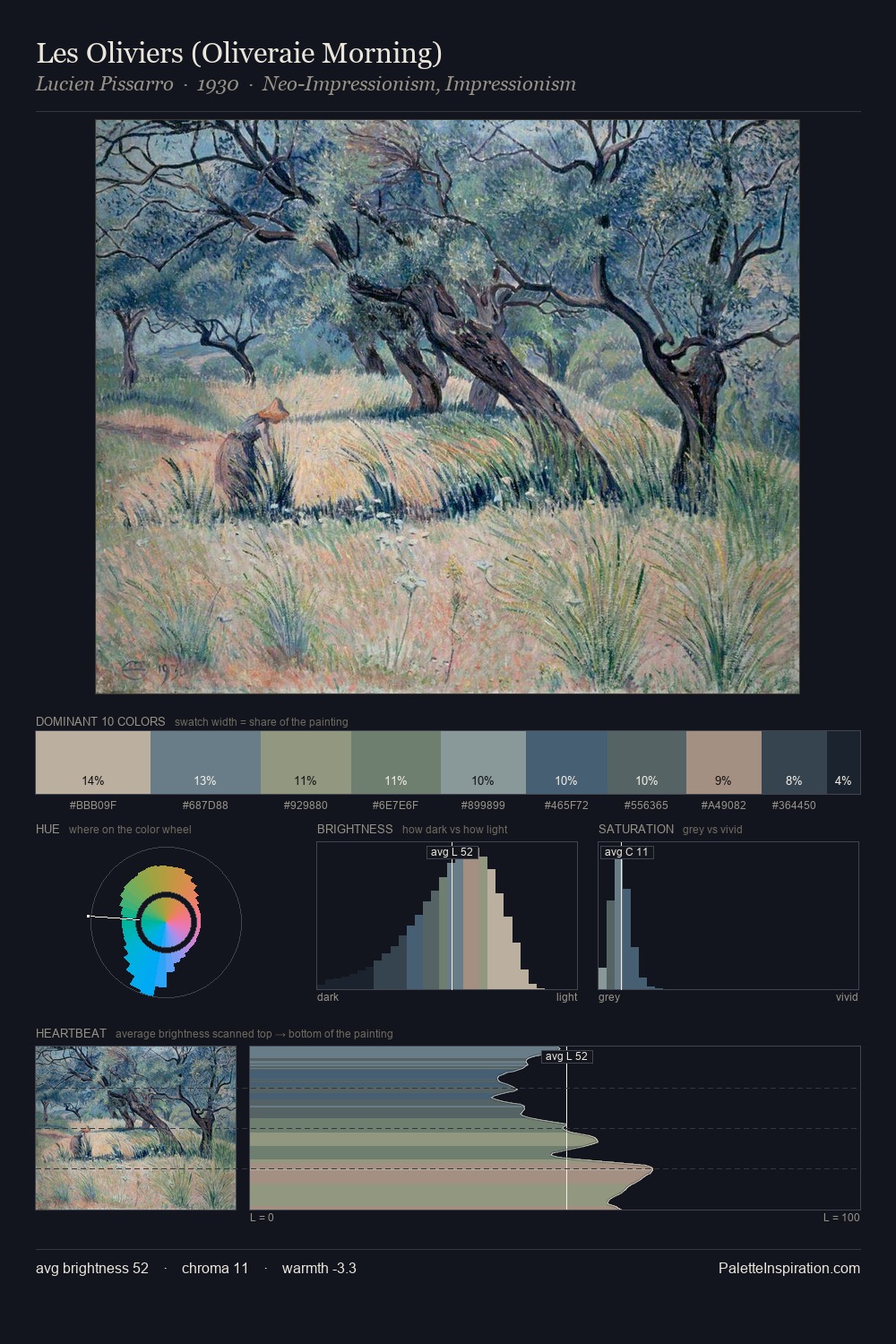Click 'grey vs vivid' caption
The height and width of the screenshot is (1344, 896).
point(713,830)
